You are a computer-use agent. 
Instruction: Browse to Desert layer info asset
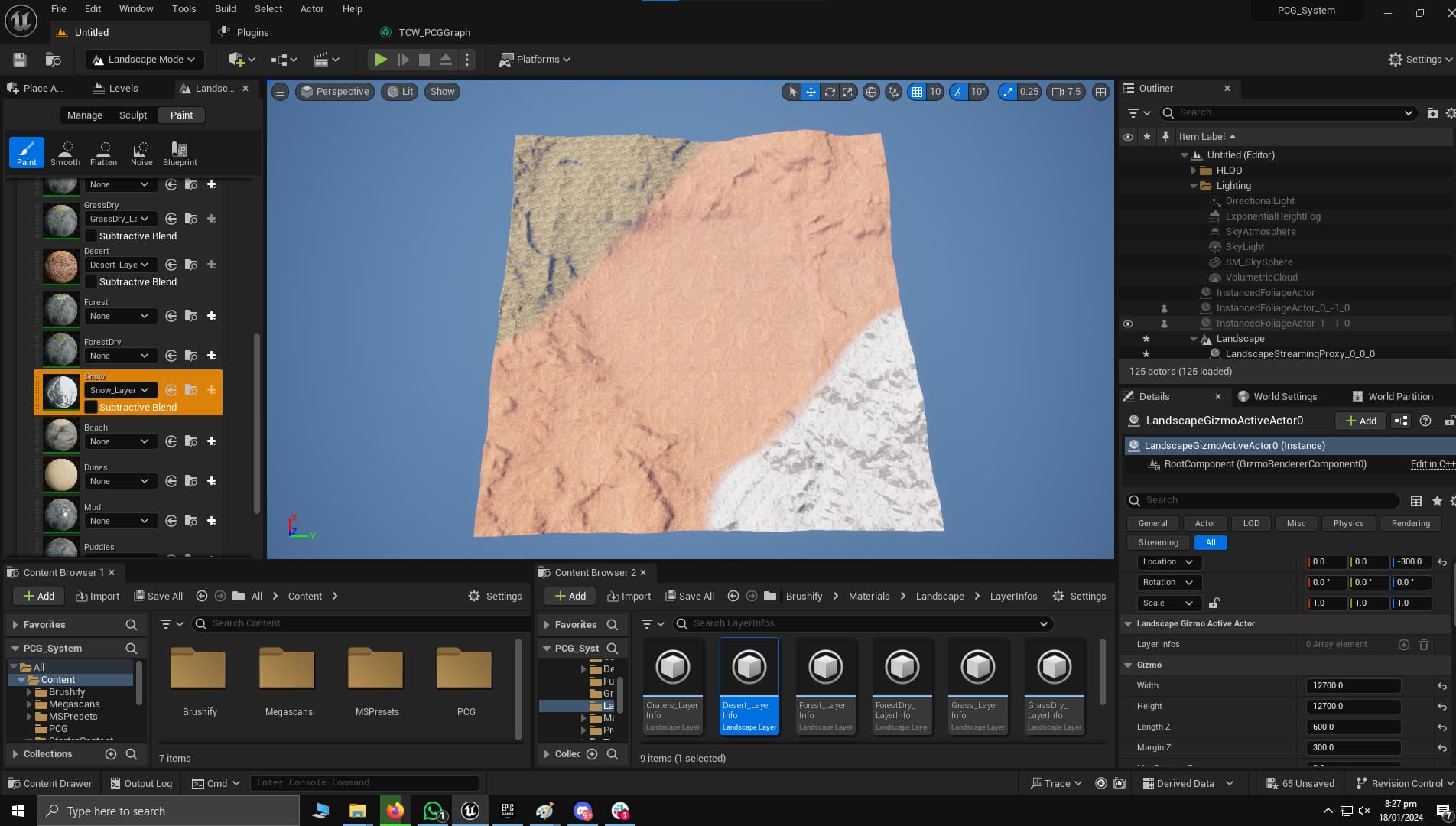[x=191, y=265]
